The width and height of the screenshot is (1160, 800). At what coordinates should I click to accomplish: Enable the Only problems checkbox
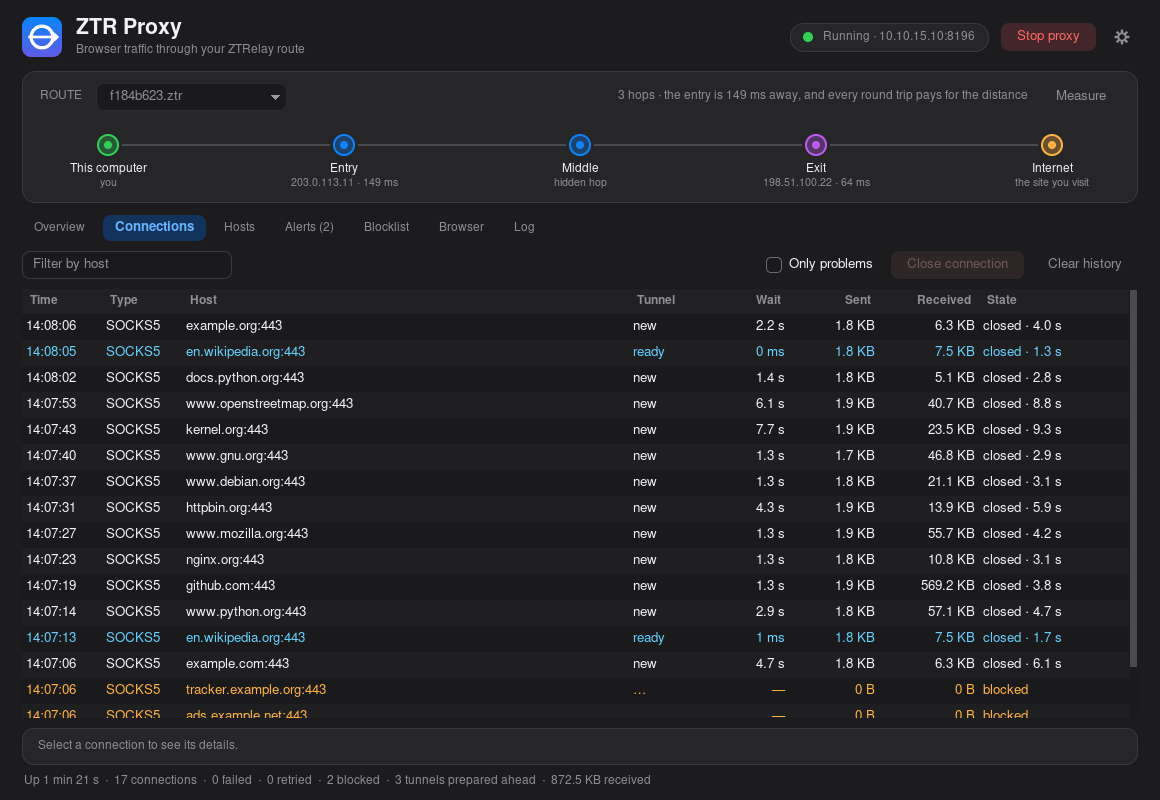[x=774, y=265]
